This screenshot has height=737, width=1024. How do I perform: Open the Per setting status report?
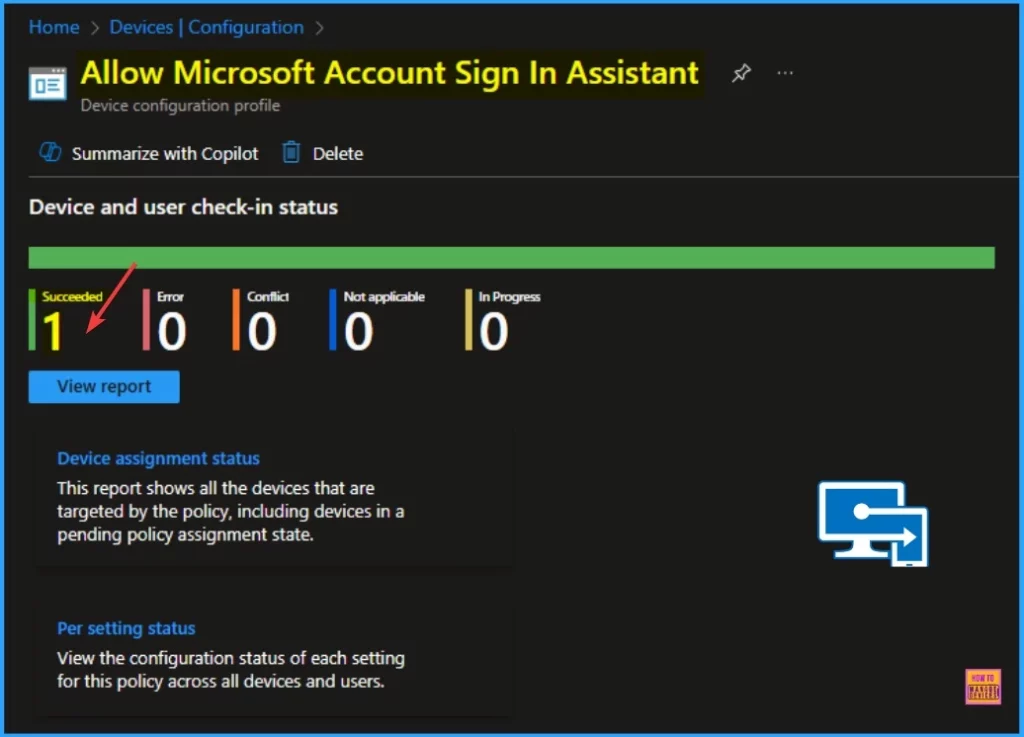(126, 628)
